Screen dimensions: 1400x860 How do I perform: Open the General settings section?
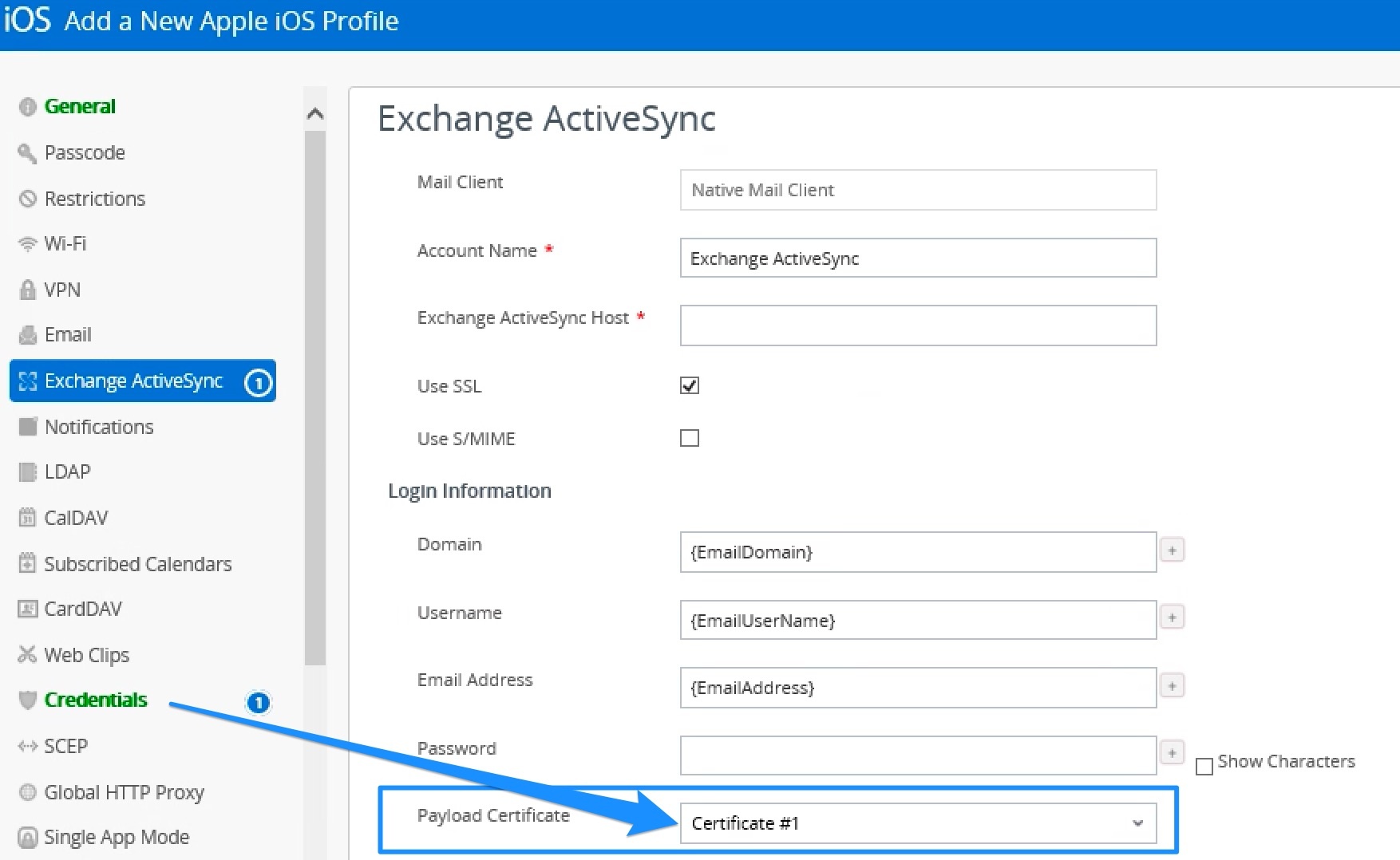pos(80,106)
